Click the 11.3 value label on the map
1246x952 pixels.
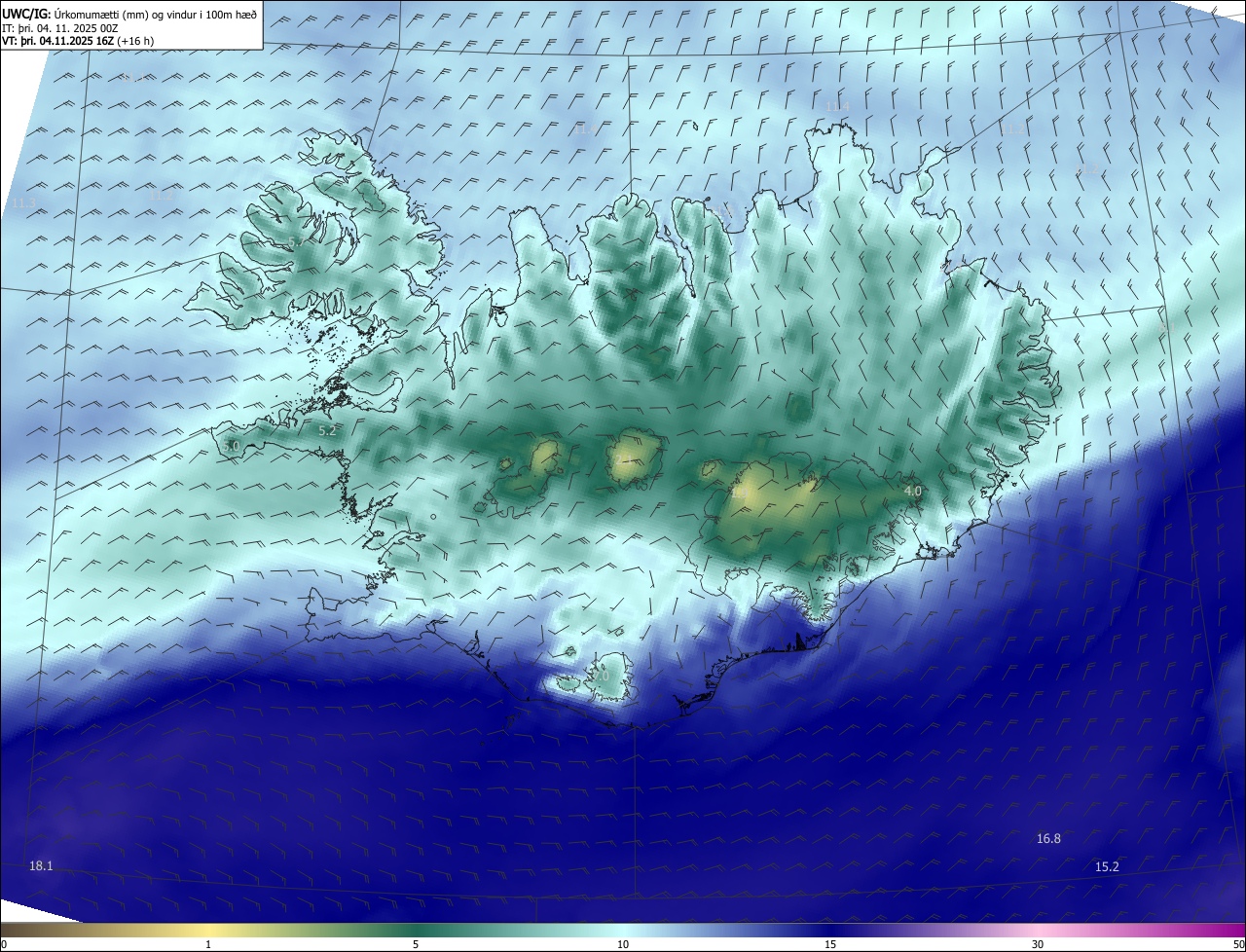pyautogui.click(x=23, y=202)
